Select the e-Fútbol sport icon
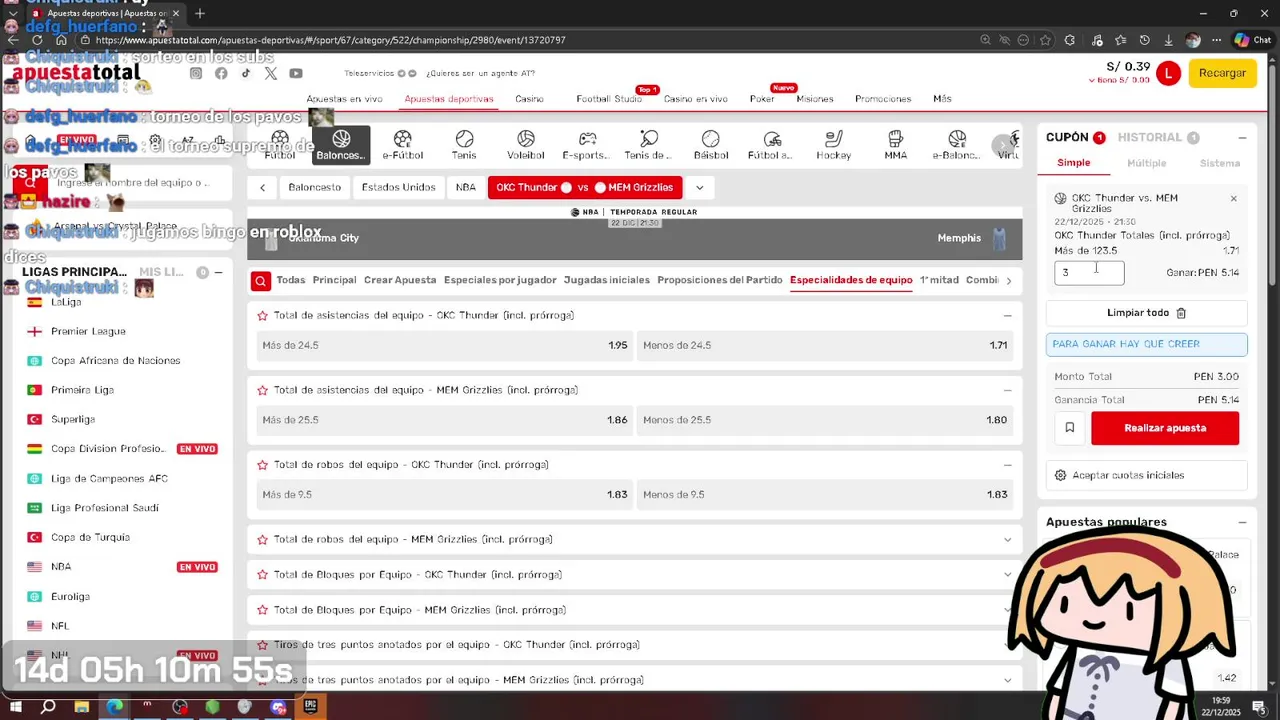1280x720 pixels. point(403,145)
